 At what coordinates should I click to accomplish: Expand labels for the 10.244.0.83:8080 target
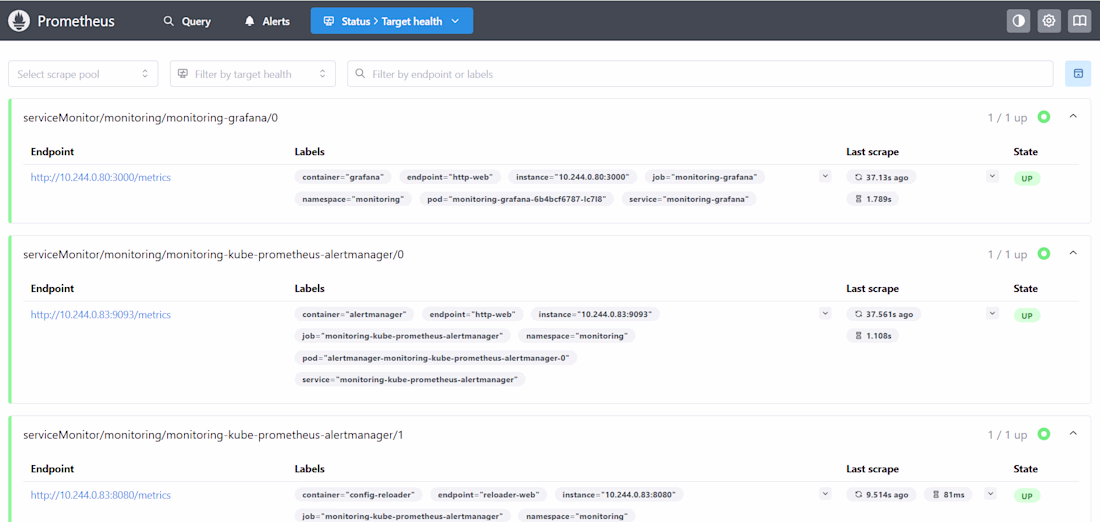[x=825, y=494]
